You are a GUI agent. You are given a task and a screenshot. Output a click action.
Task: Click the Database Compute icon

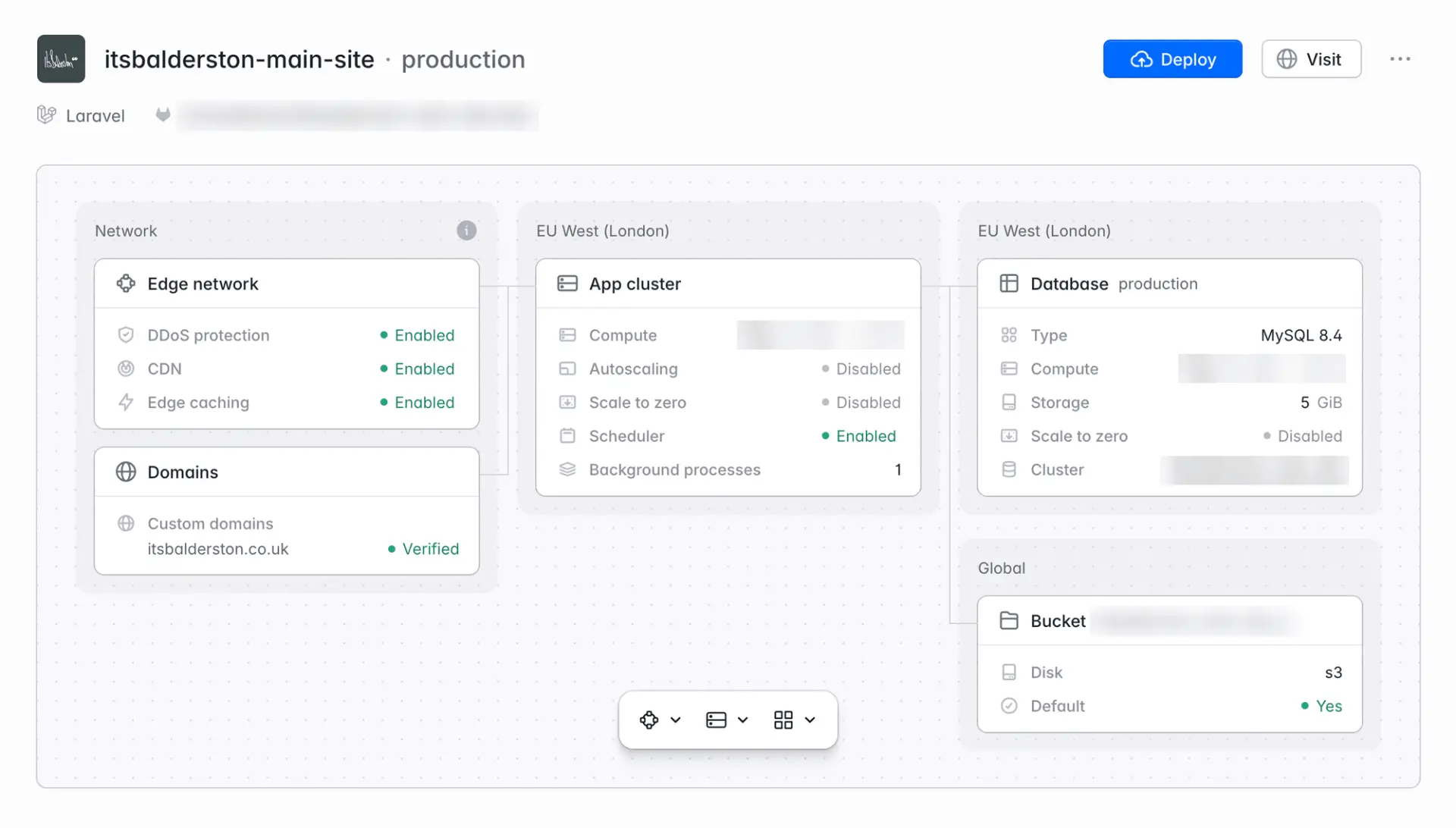(x=1009, y=369)
